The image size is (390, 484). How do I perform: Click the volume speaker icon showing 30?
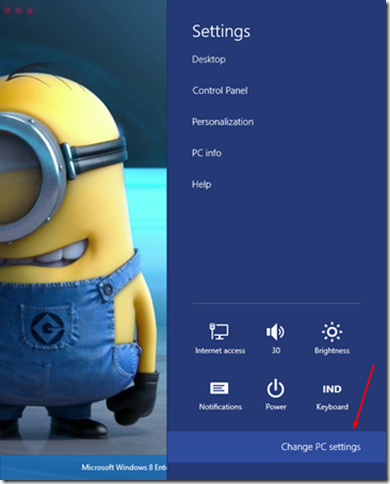275,332
